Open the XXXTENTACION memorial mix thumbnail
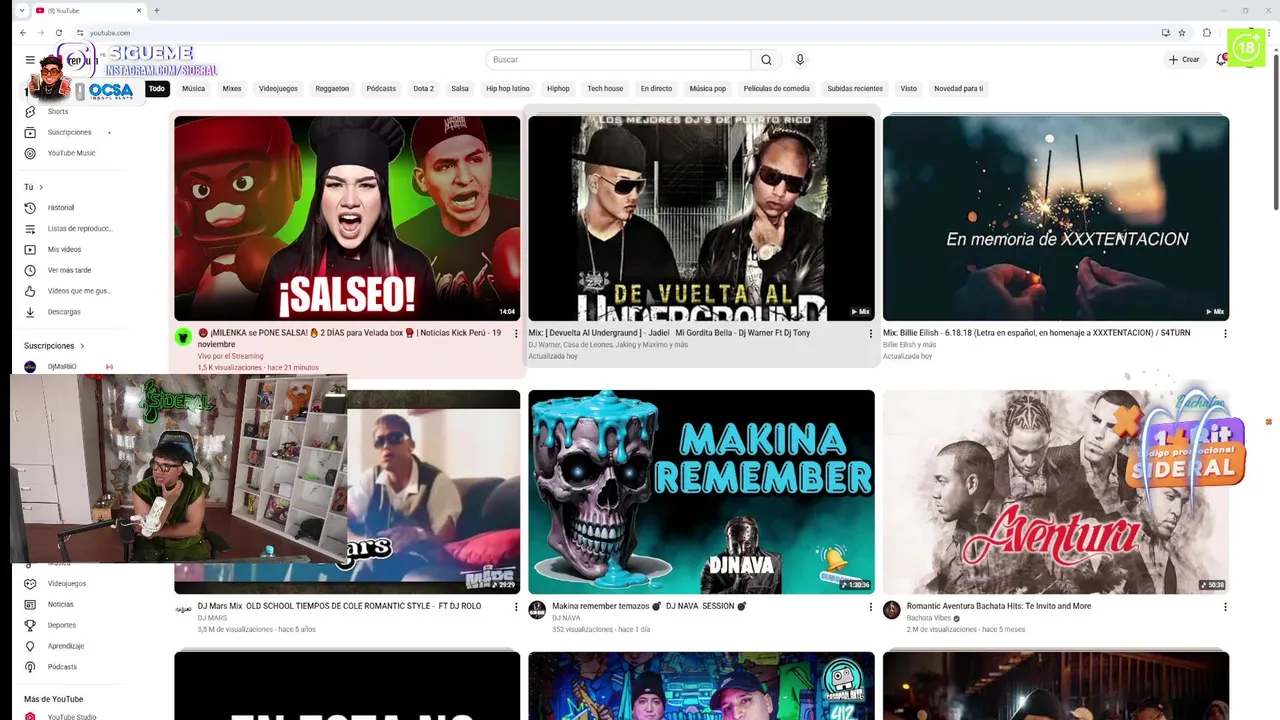This screenshot has width=1280, height=720. [x=1056, y=218]
